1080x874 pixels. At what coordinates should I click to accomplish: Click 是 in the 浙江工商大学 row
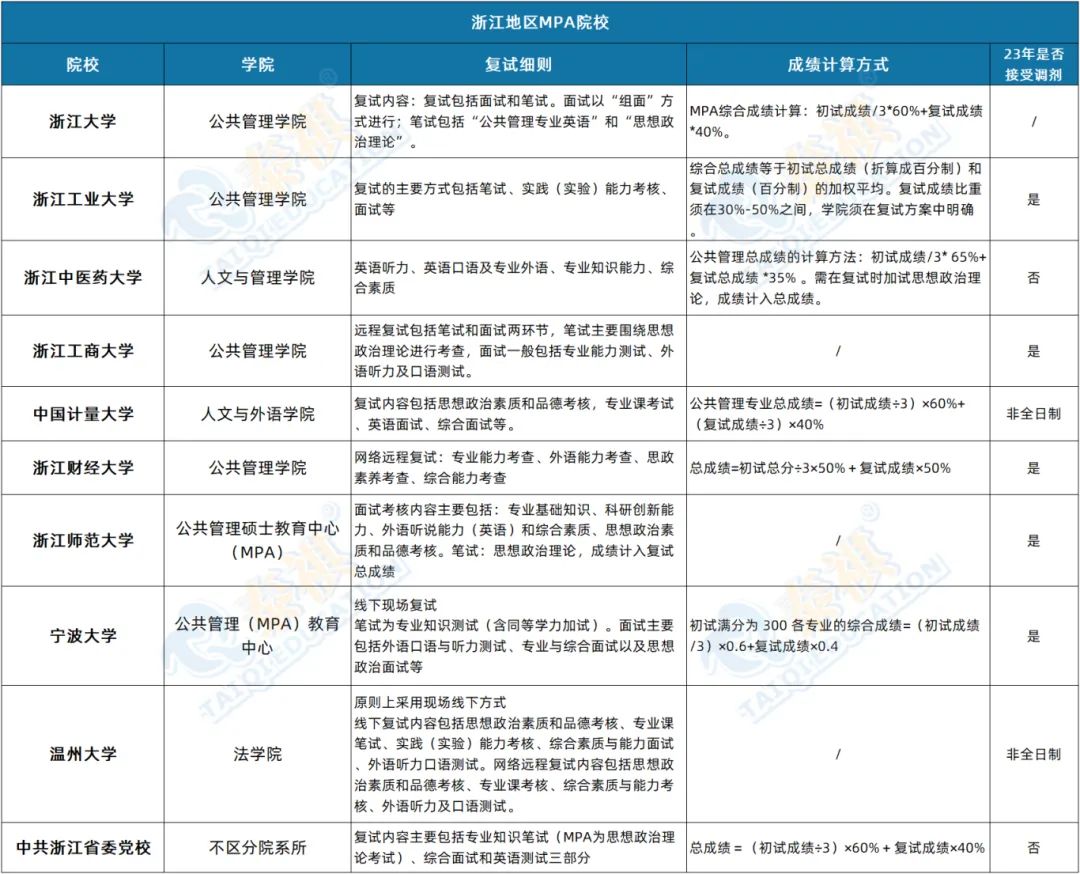point(1034,351)
